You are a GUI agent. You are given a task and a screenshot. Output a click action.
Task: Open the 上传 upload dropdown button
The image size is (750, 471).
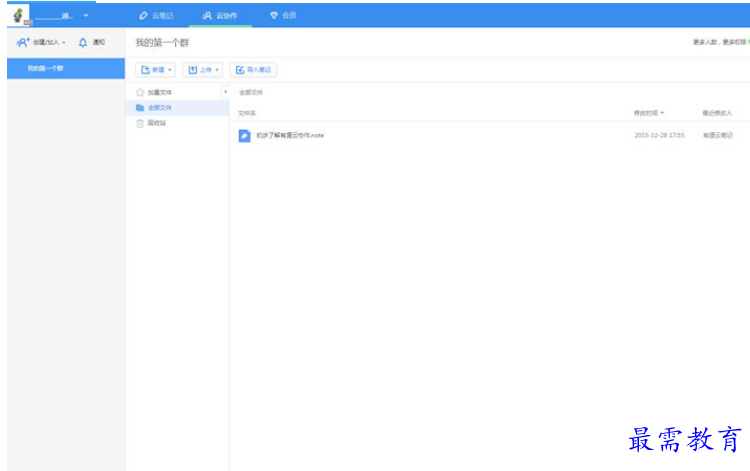[203, 70]
